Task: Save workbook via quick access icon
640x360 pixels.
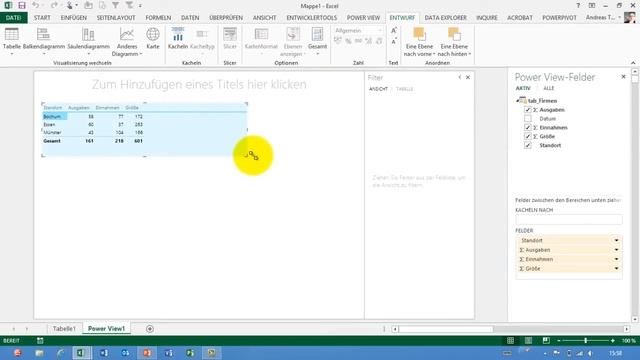Action: (22, 6)
